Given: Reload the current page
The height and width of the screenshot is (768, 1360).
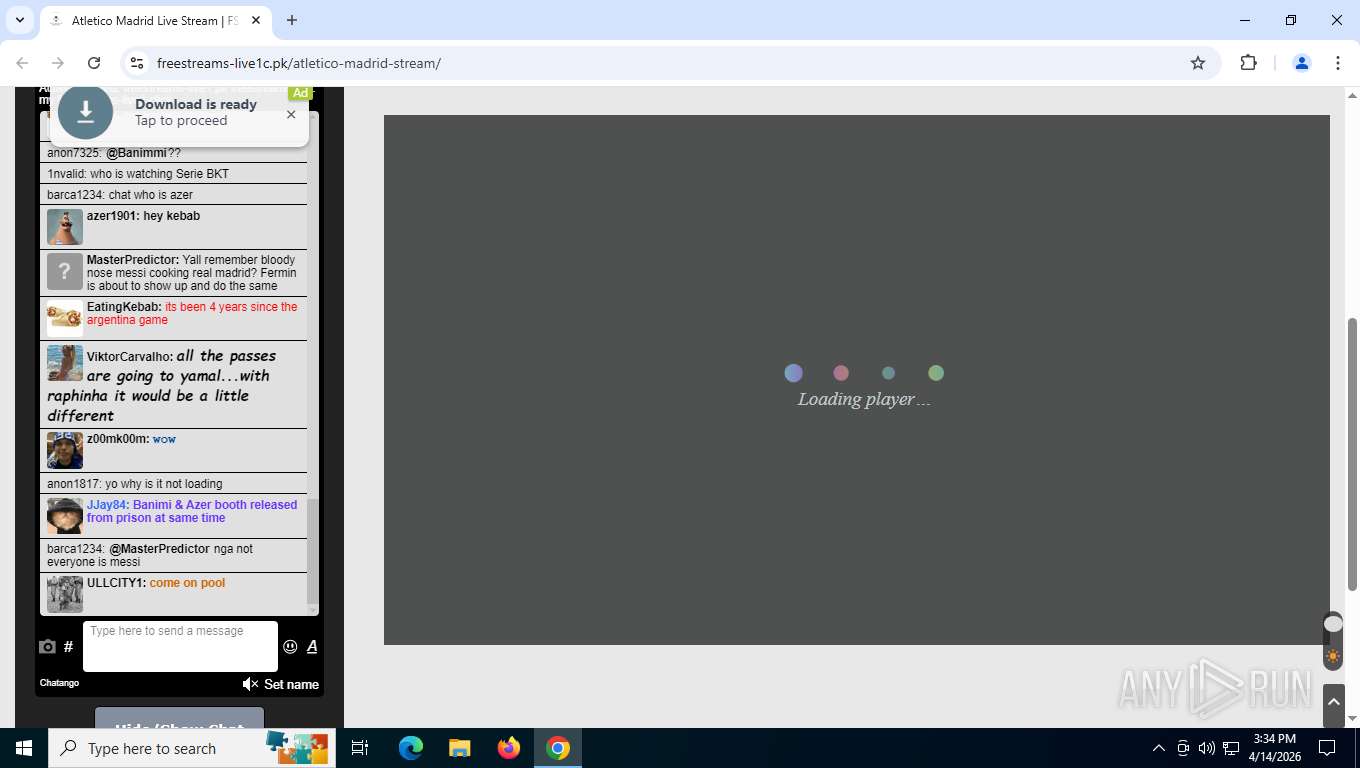Looking at the screenshot, I should click(x=94, y=63).
